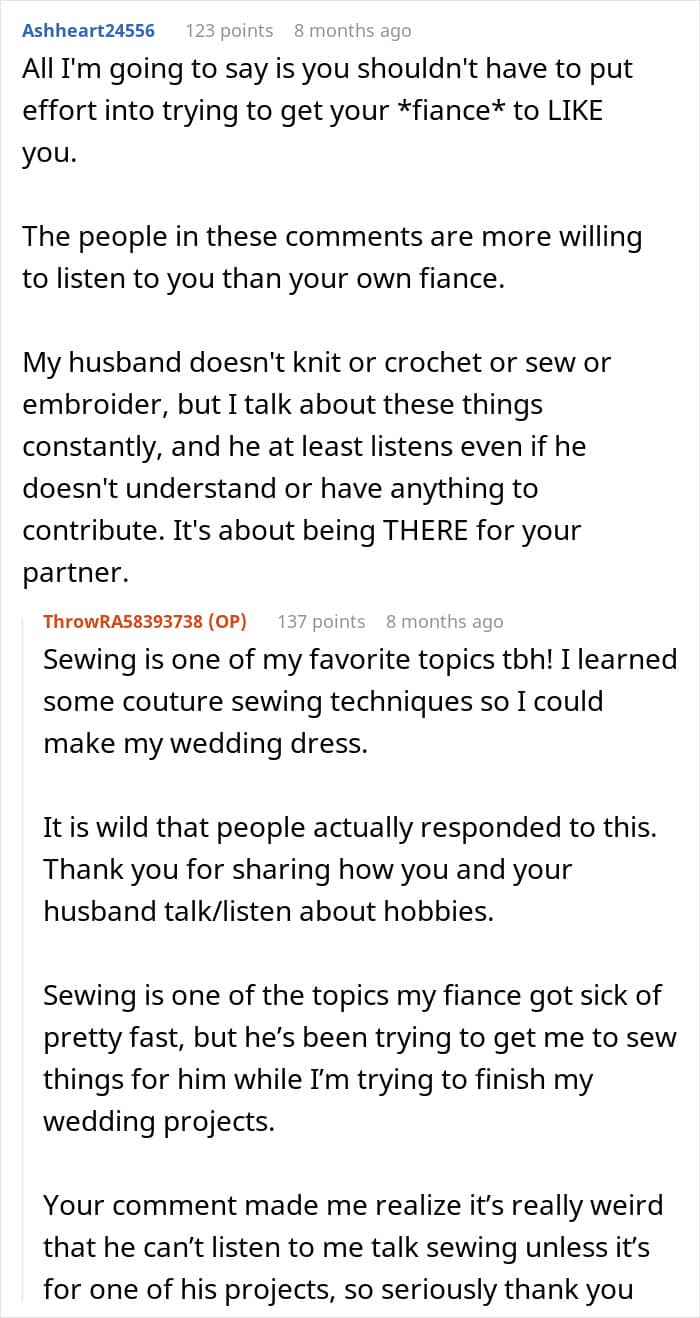Open OP reply's 8 months ago timestamp
This screenshot has height=1318, width=700.
(445, 621)
